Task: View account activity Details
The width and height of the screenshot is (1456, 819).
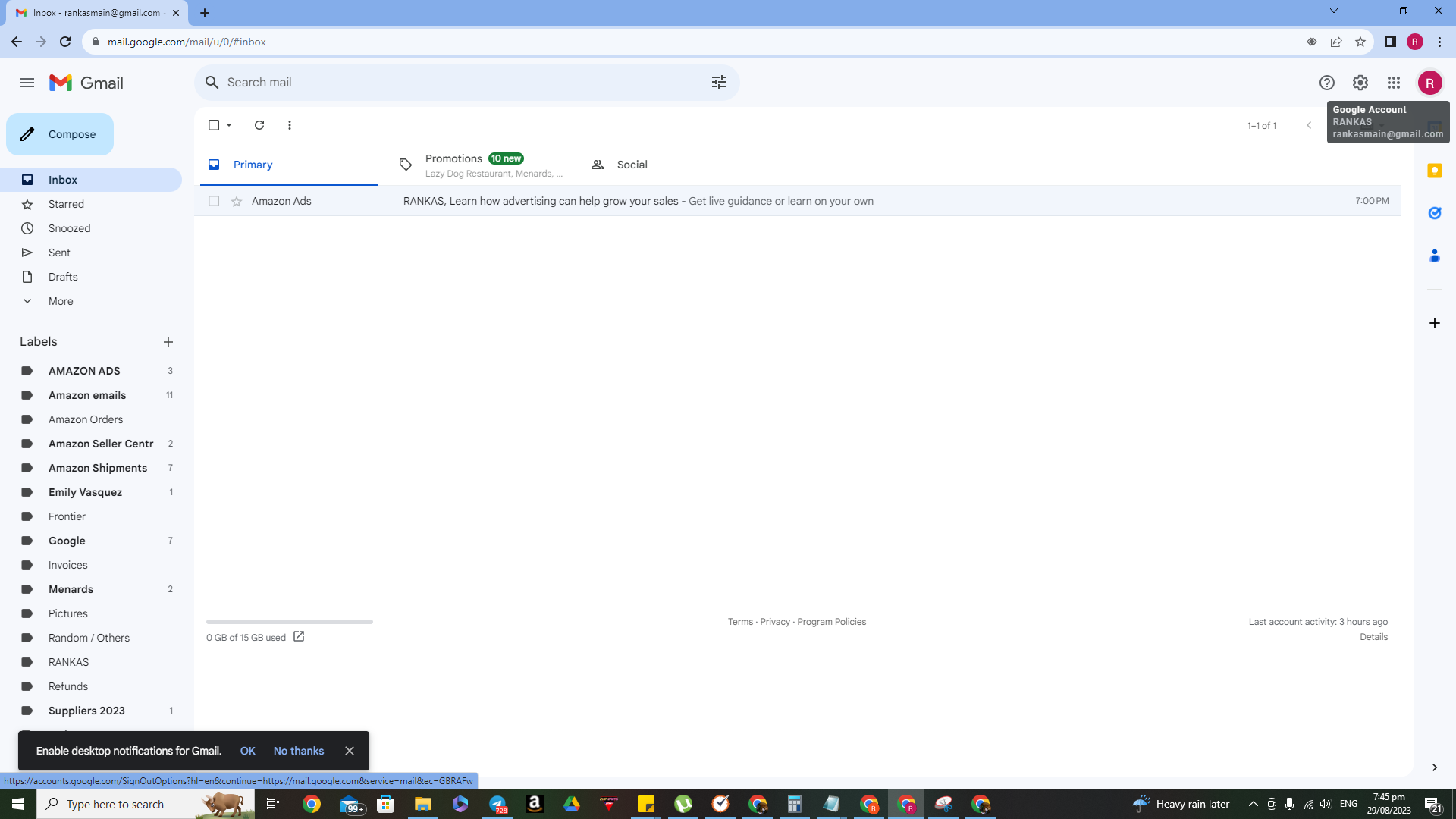Action: [1373, 637]
